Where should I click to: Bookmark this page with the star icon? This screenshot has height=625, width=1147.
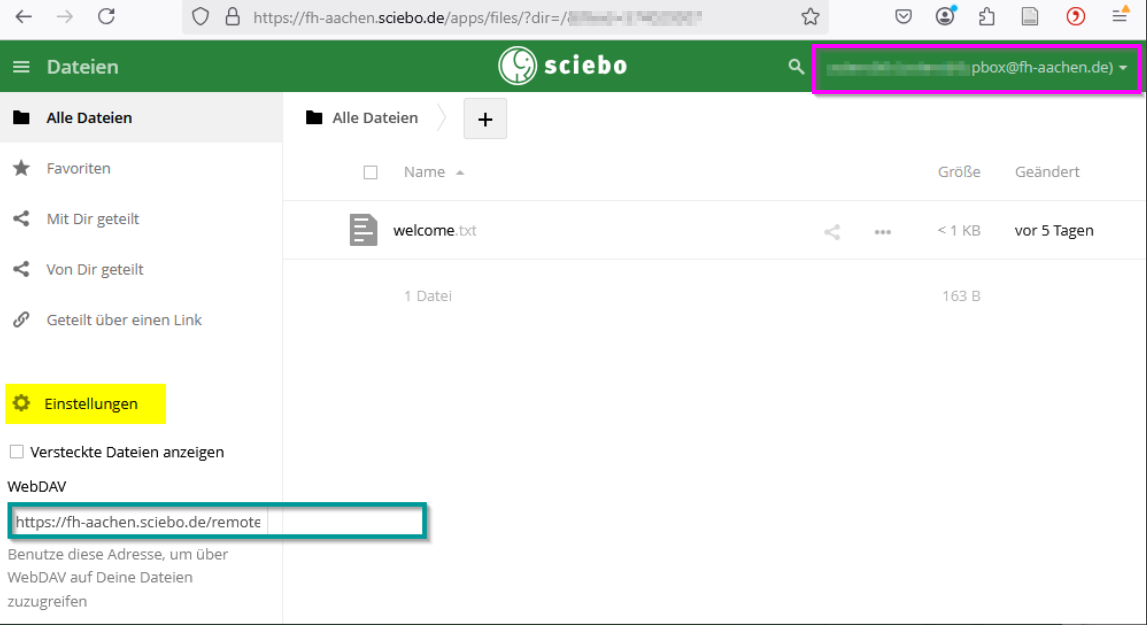coord(810,16)
